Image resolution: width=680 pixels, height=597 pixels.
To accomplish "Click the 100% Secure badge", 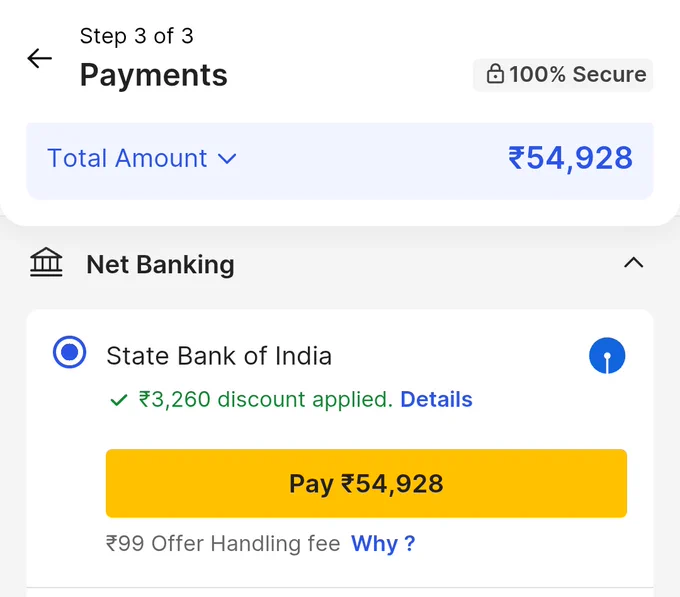I will [563, 75].
